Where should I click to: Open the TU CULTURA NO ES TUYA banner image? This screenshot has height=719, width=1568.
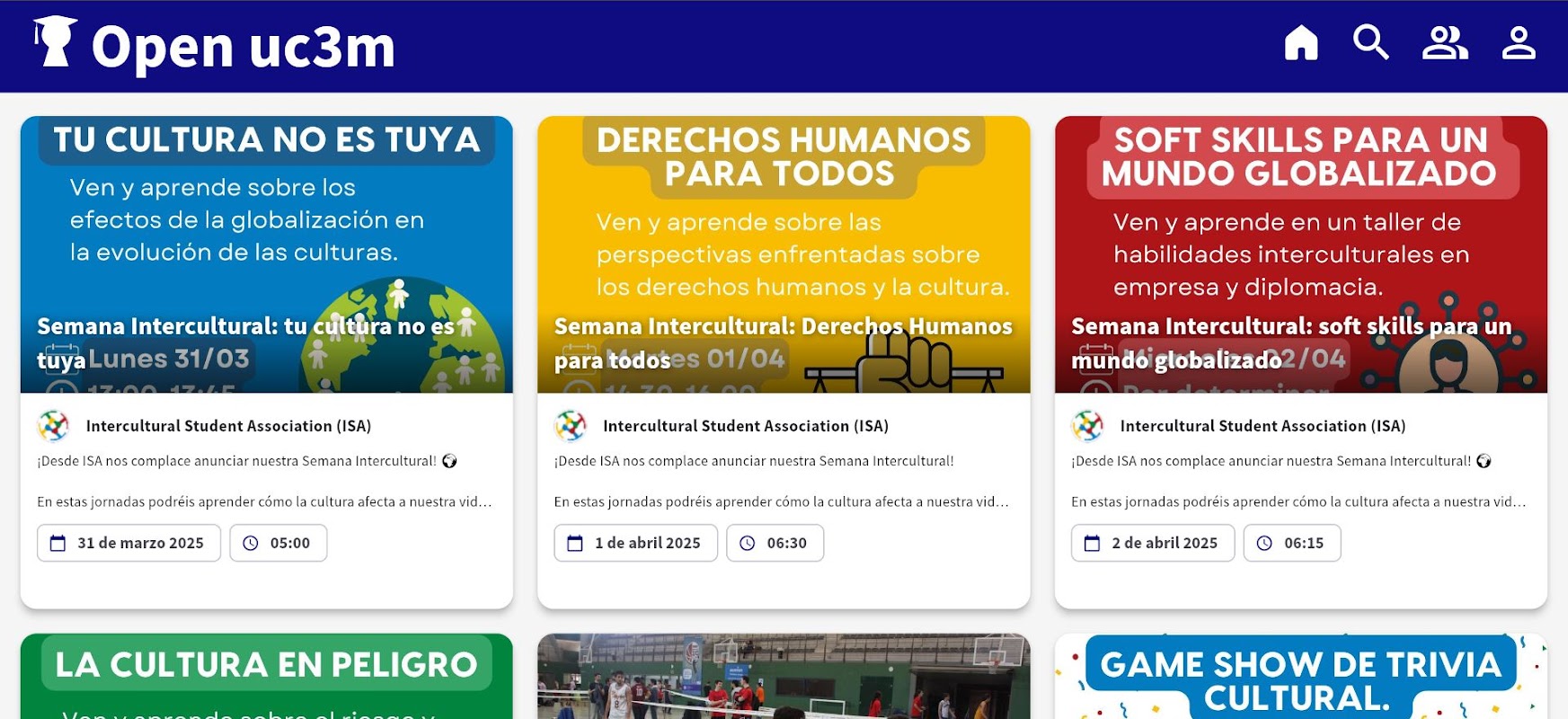[267, 254]
